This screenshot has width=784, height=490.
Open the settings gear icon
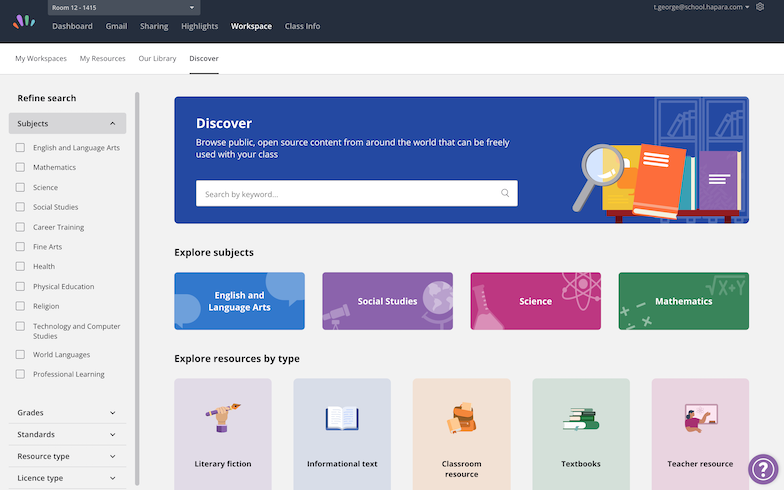point(760,7)
